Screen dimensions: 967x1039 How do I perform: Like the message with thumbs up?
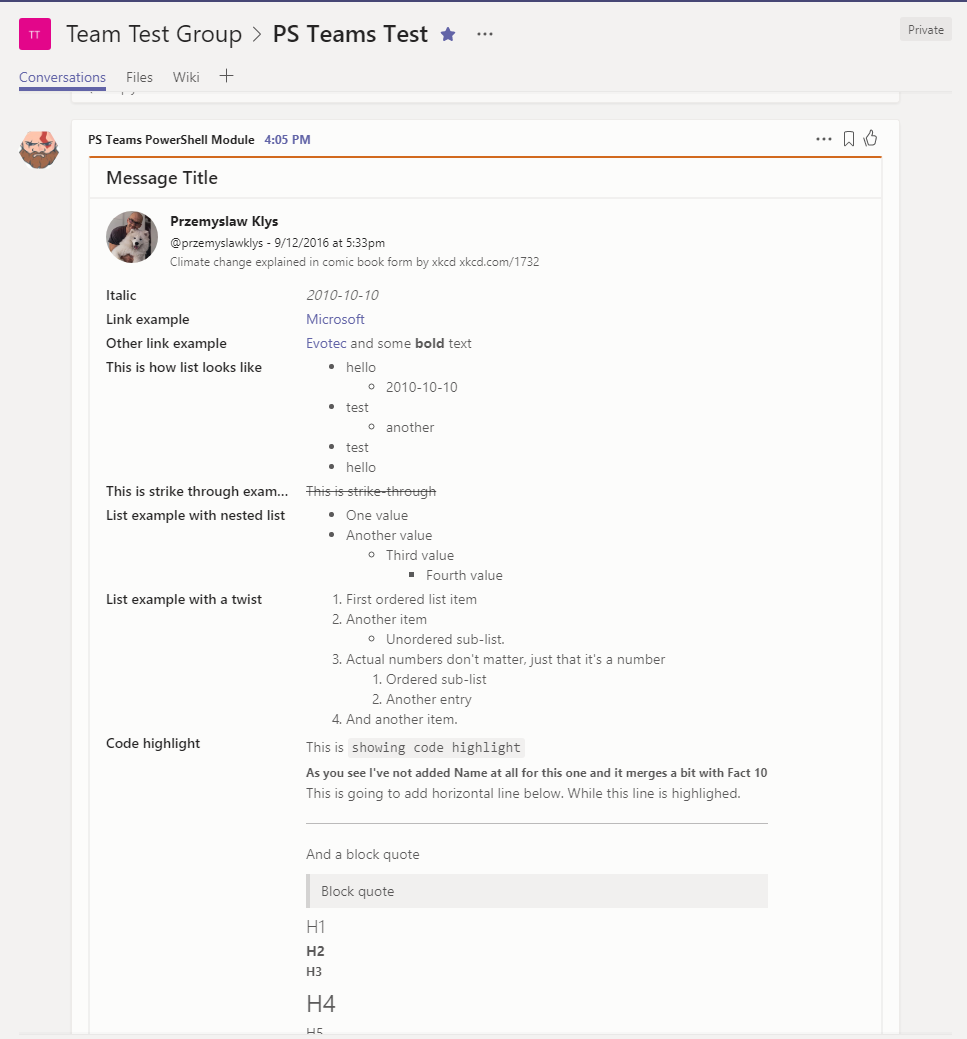click(x=870, y=138)
